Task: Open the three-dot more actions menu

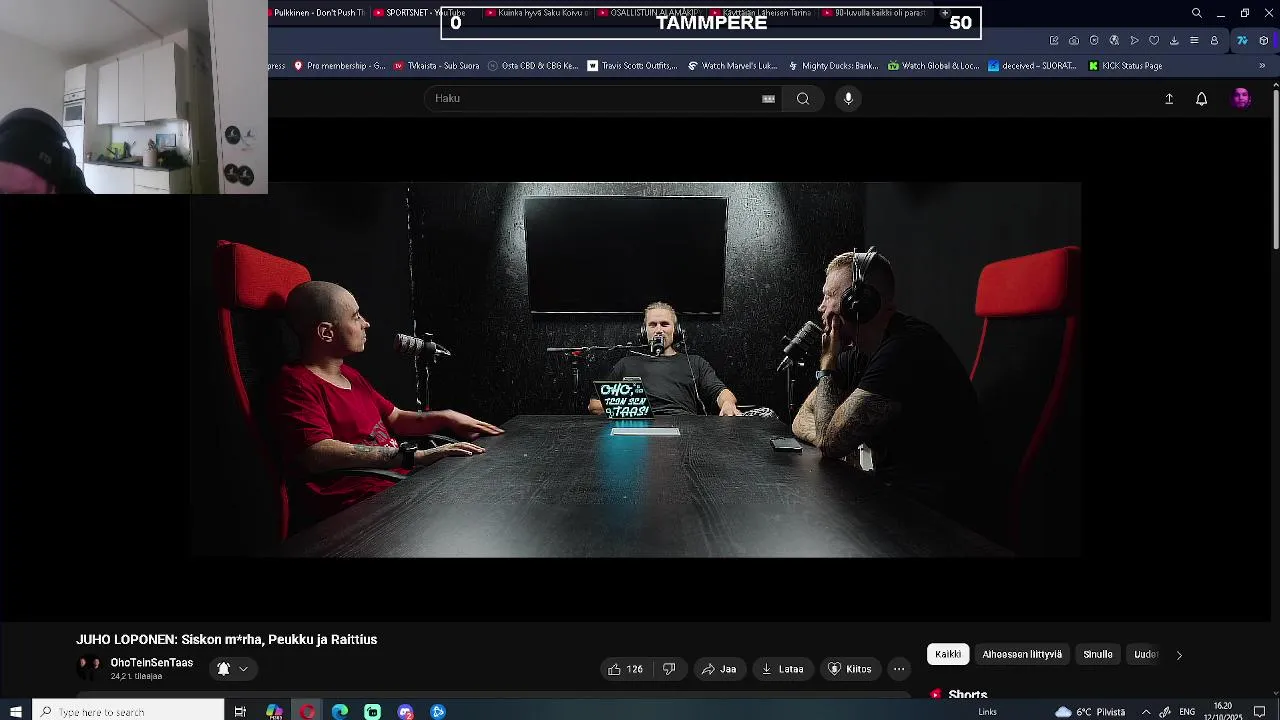Action: pyautogui.click(x=899, y=669)
